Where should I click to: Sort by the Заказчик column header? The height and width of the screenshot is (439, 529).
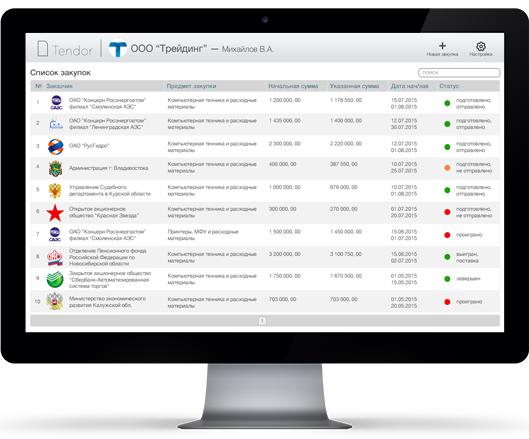pyautogui.click(x=59, y=86)
